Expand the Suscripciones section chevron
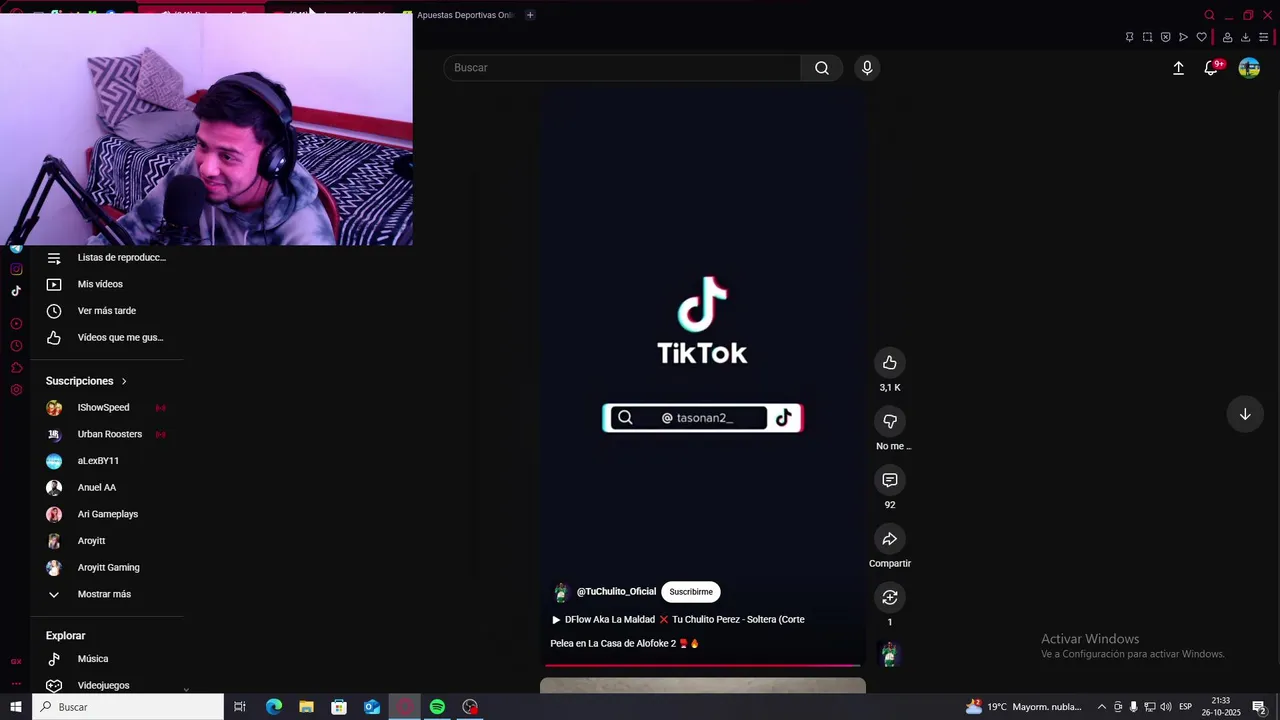Image resolution: width=1280 pixels, height=720 pixels. [x=124, y=381]
